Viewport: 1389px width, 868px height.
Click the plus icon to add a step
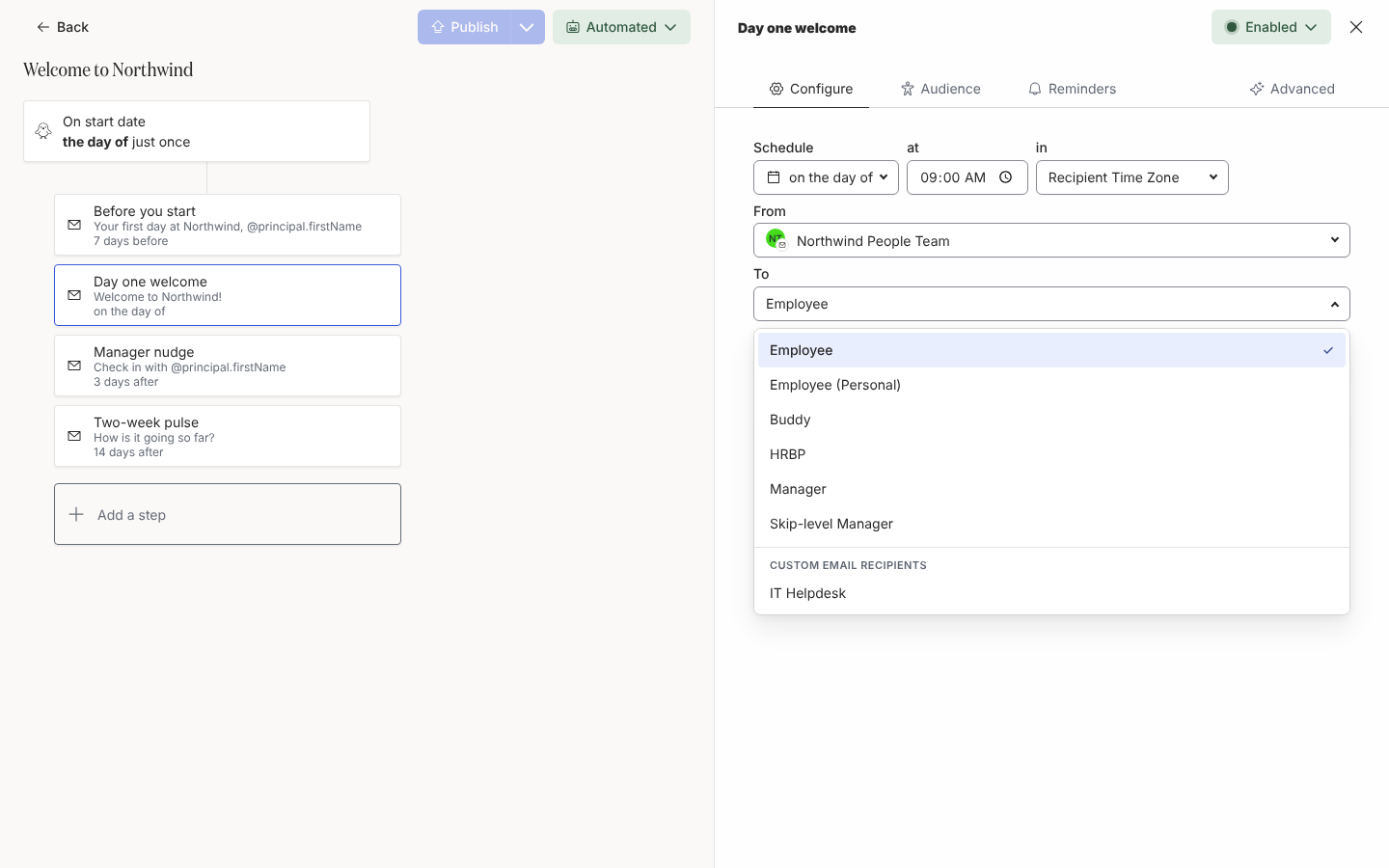point(76,514)
